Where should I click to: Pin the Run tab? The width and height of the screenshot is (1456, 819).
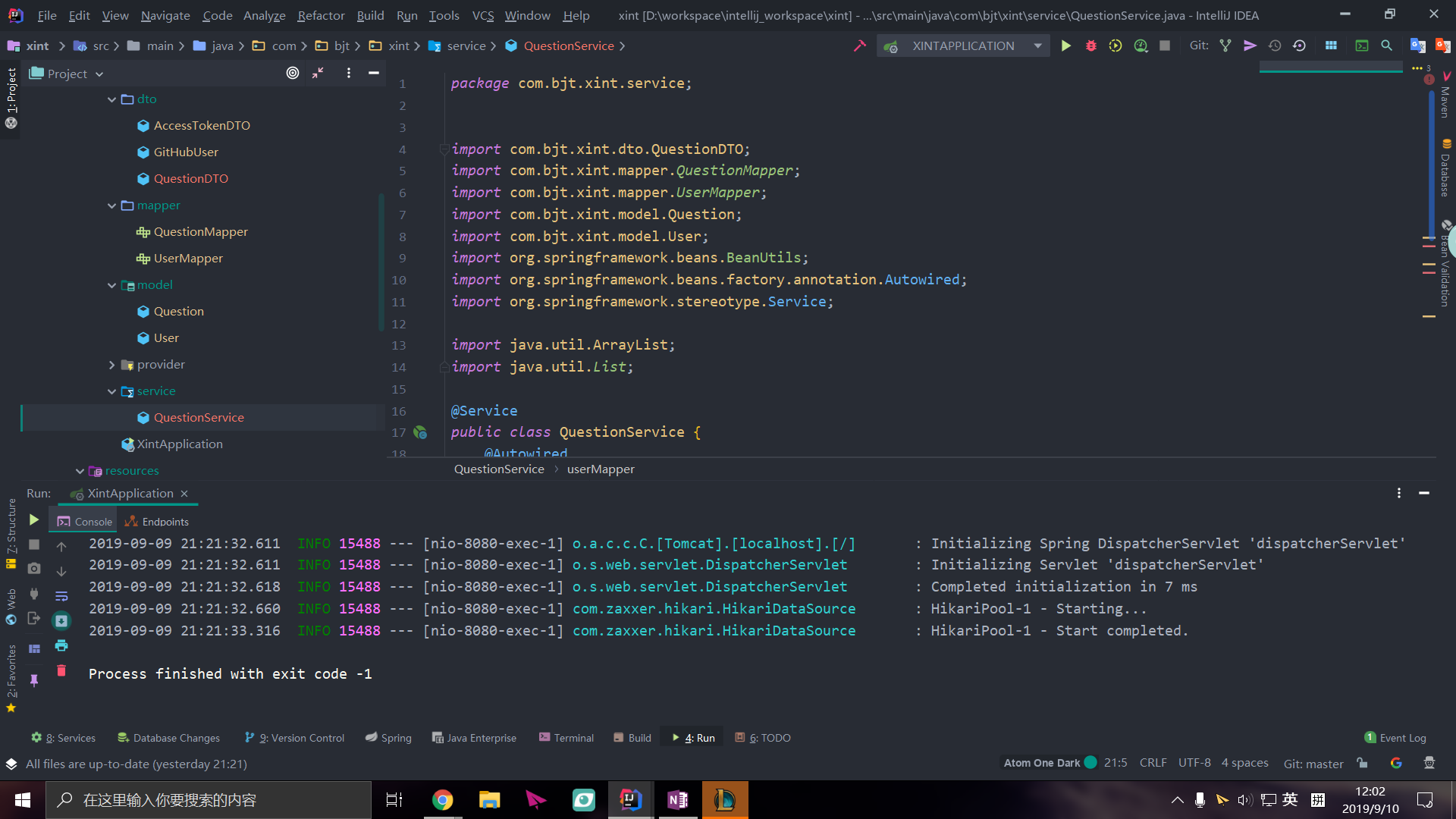point(33,680)
